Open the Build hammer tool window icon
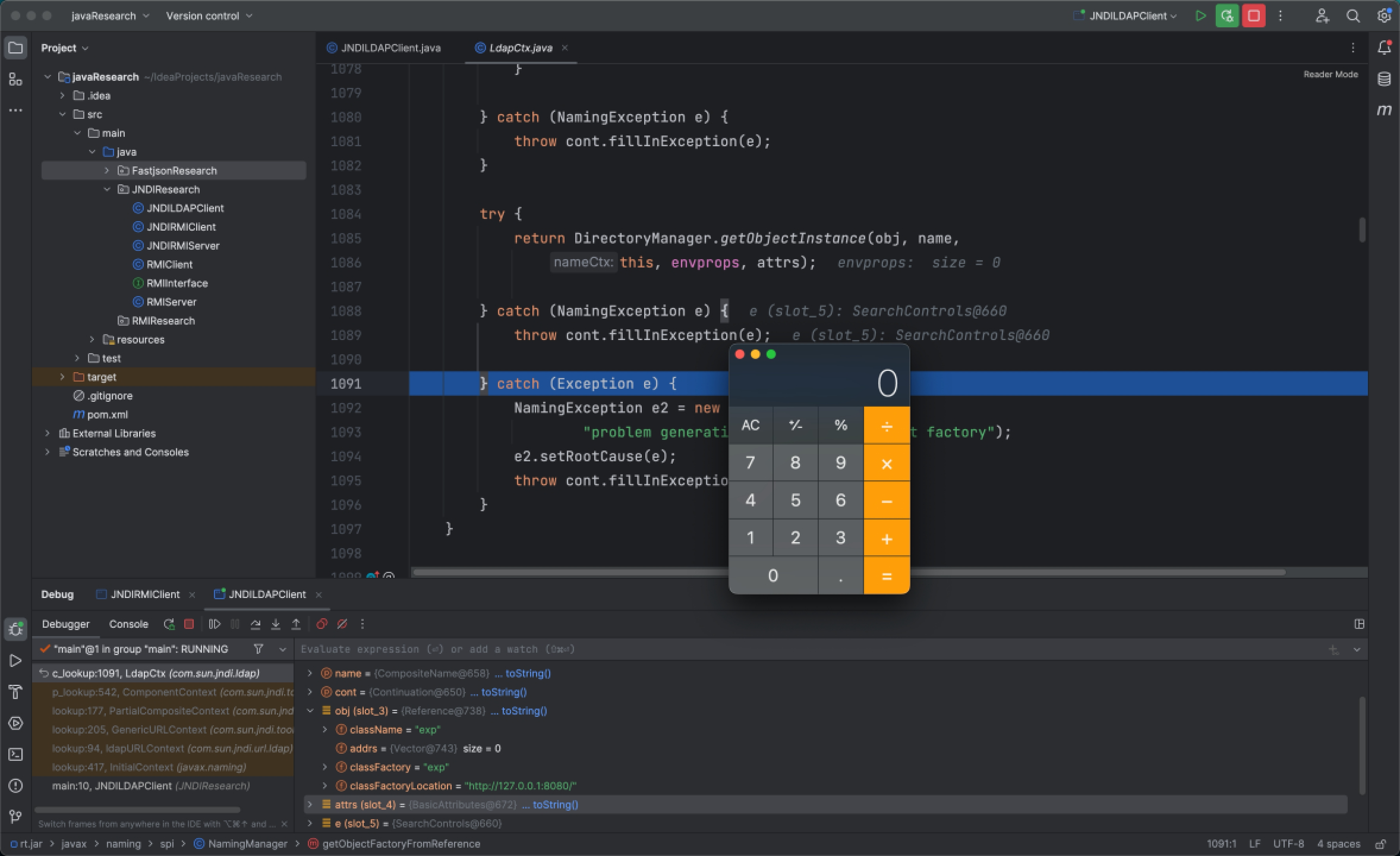1400x856 pixels. pos(15,692)
